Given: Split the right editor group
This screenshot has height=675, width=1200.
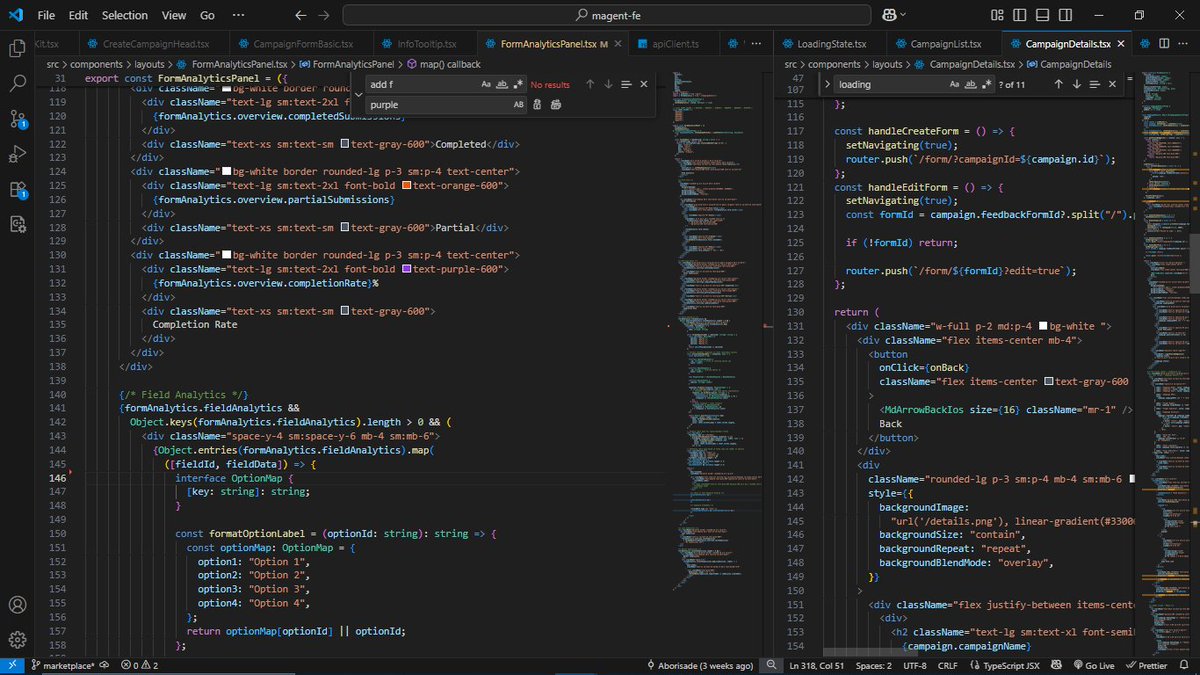Looking at the screenshot, I should pyautogui.click(x=1164, y=44).
